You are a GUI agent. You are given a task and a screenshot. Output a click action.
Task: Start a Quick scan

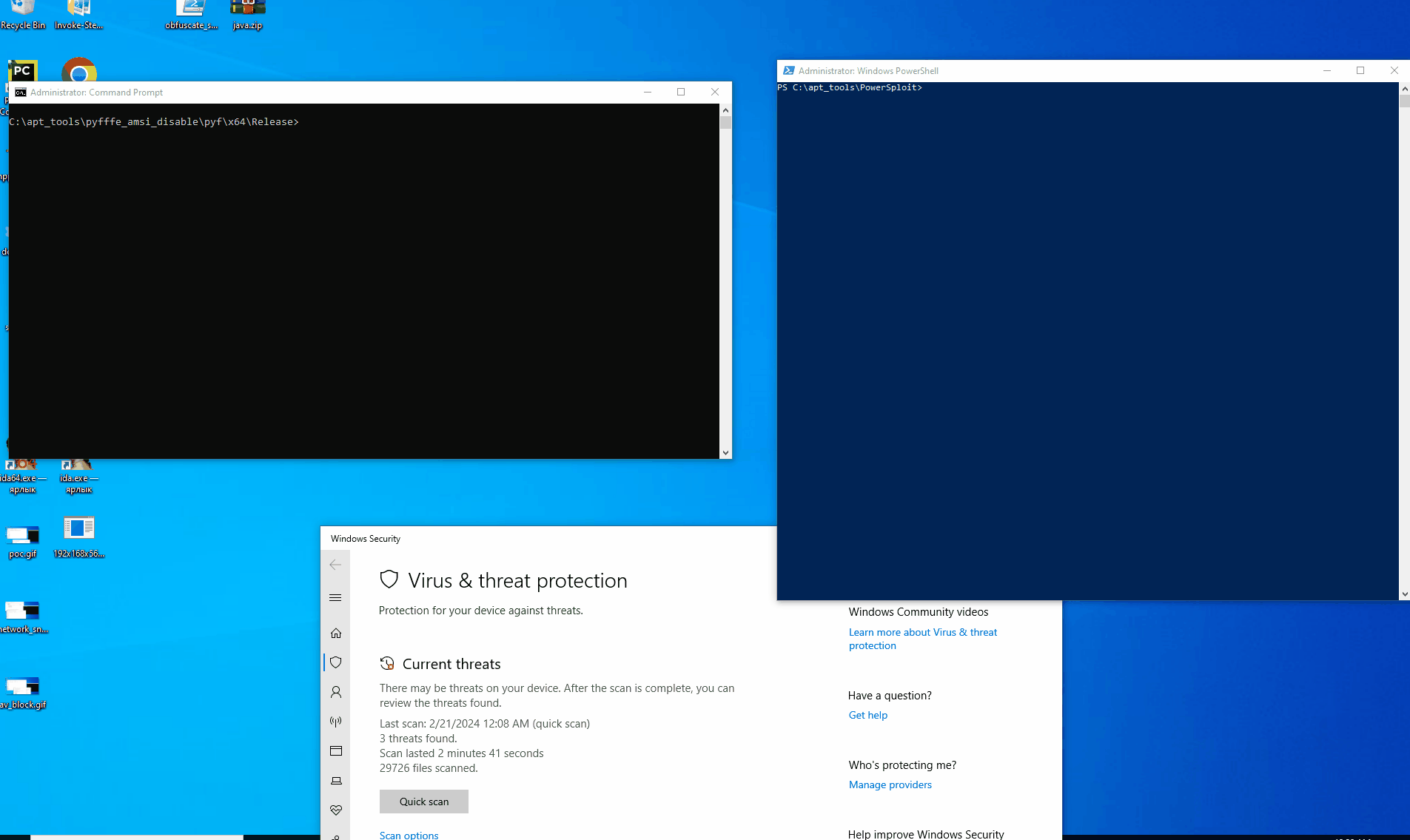coord(423,802)
